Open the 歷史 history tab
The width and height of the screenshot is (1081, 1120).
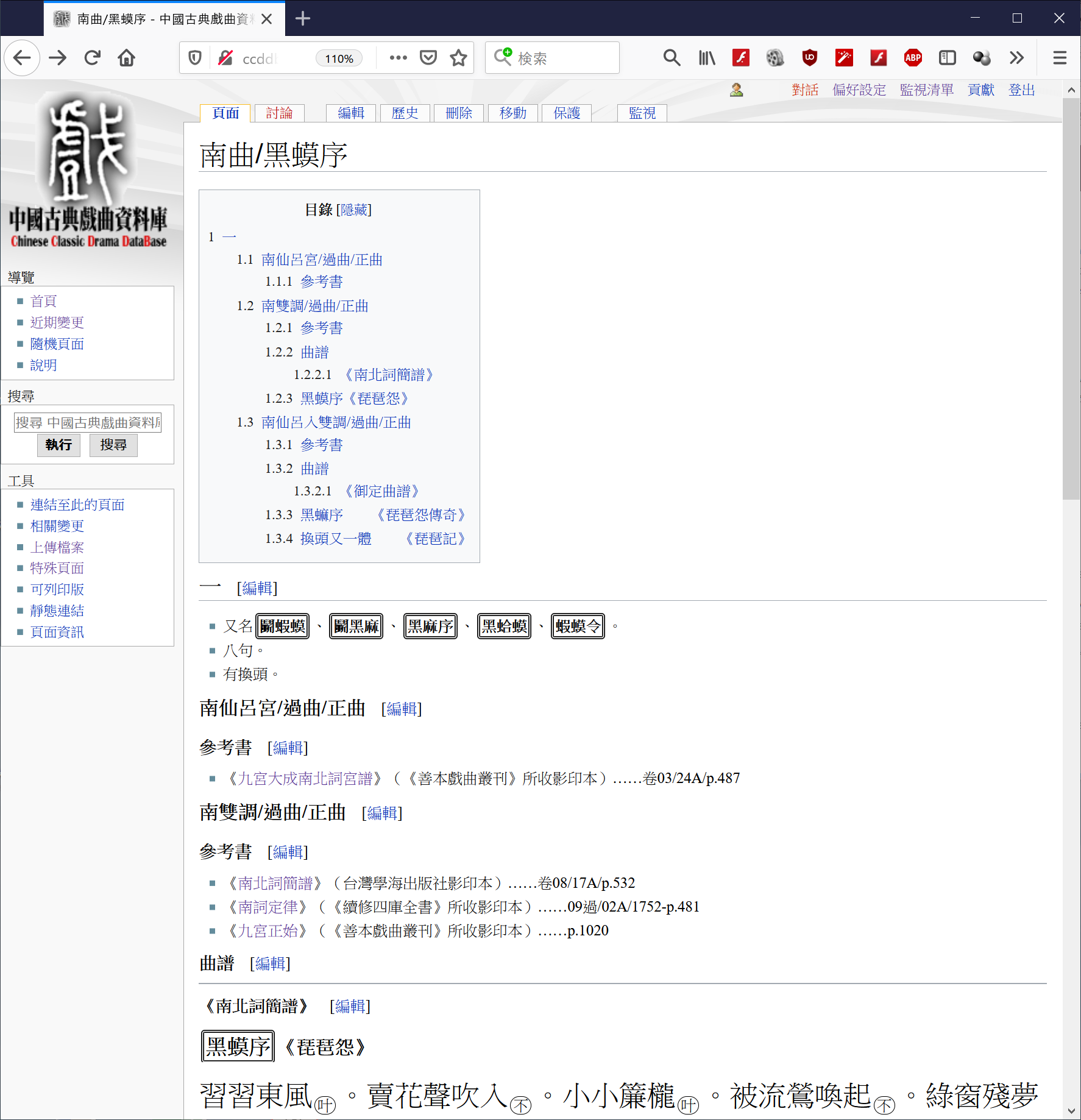[405, 113]
